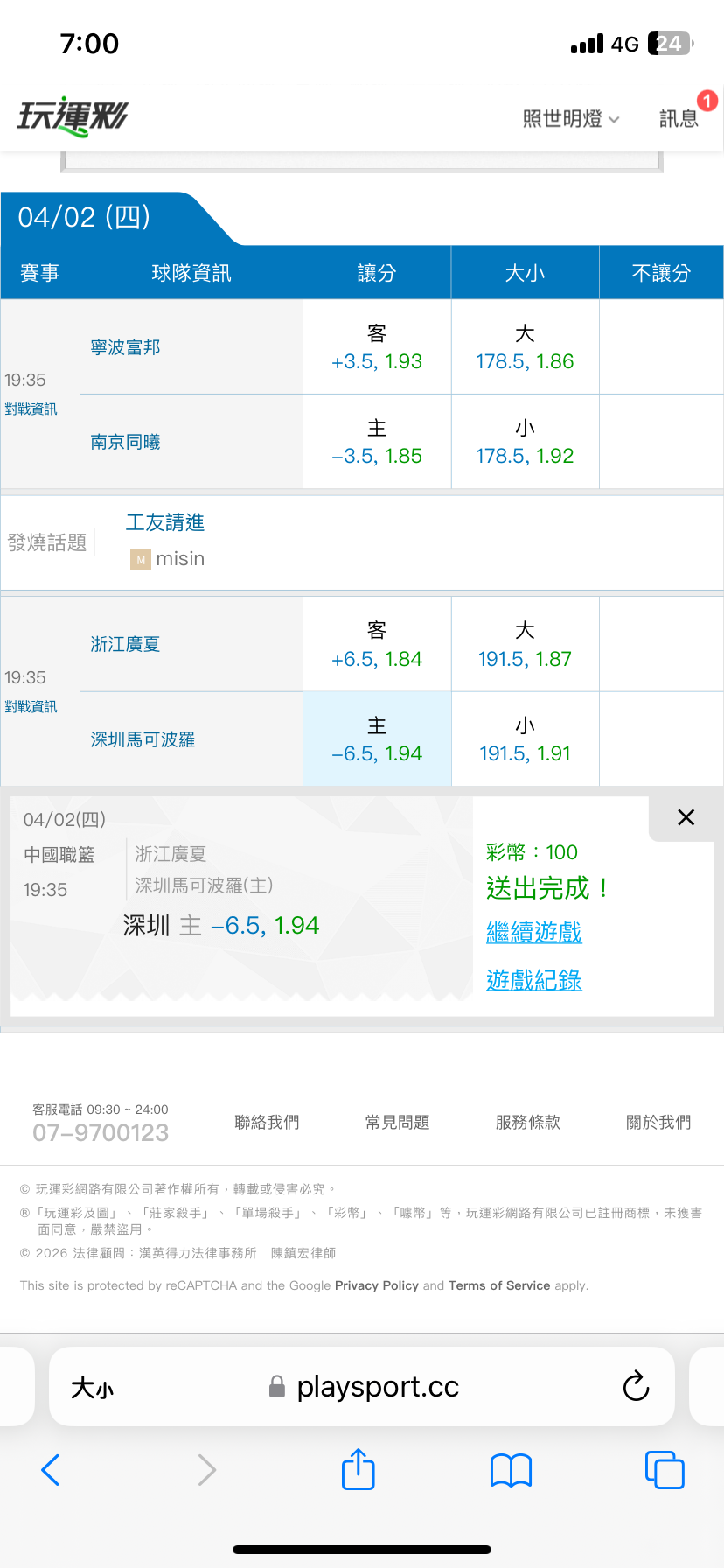This screenshot has width=724, height=1568.
Task: Expand the 照世明燈 user dropdown
Action: coord(570,118)
